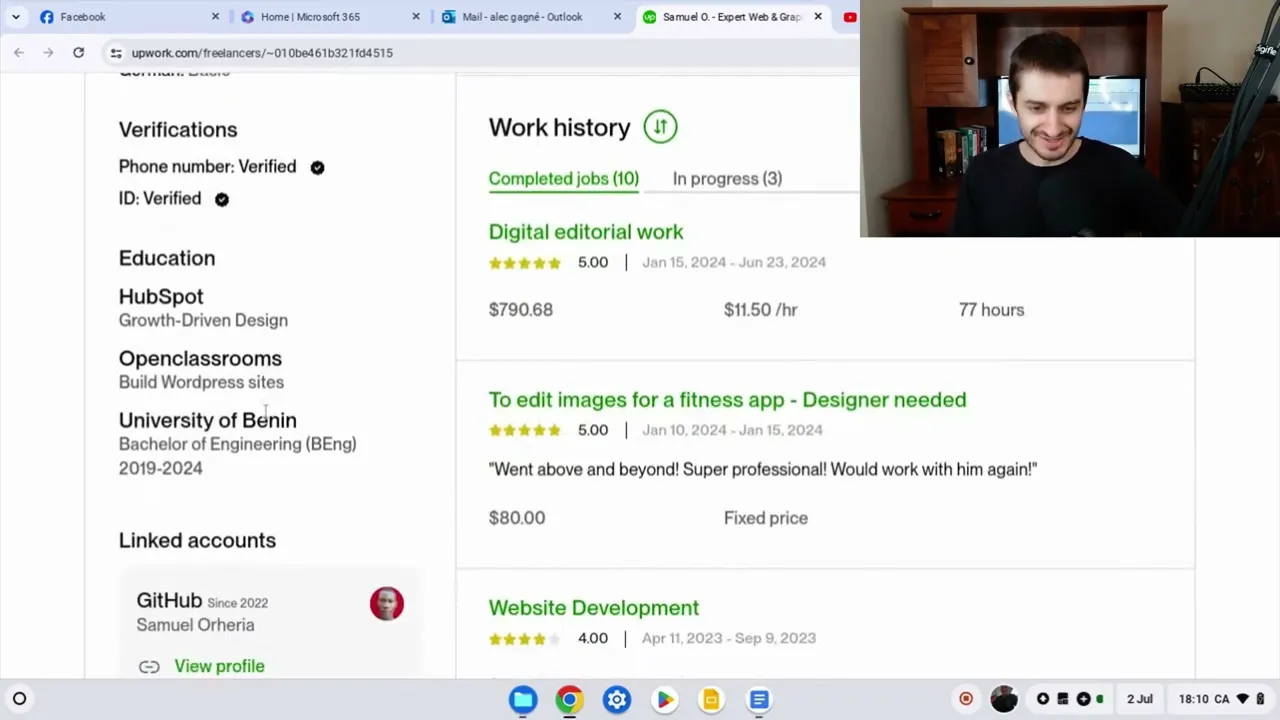Click the Bachelor of Engineering (BEng) text

237,444
